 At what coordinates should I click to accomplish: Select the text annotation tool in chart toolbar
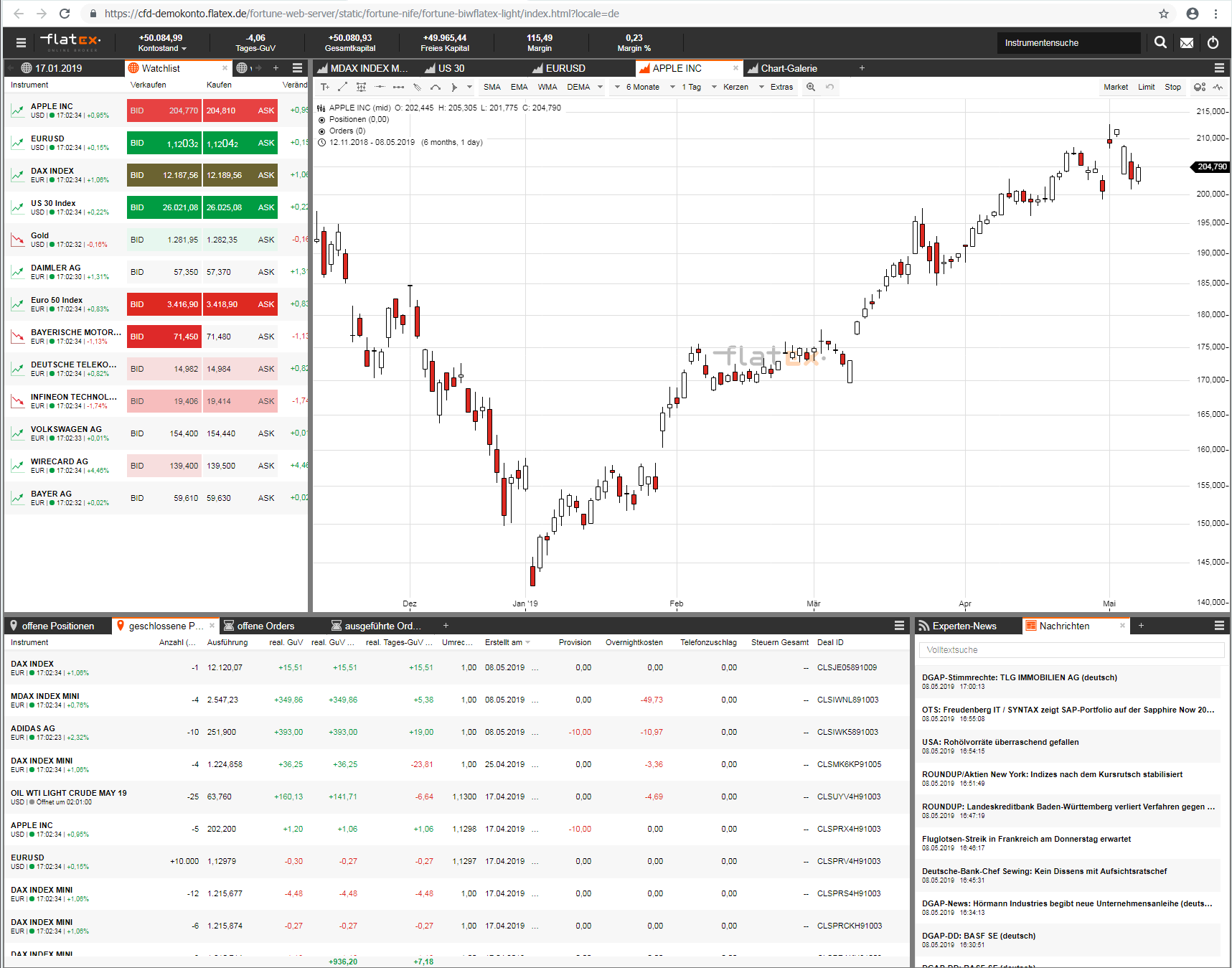[x=325, y=87]
